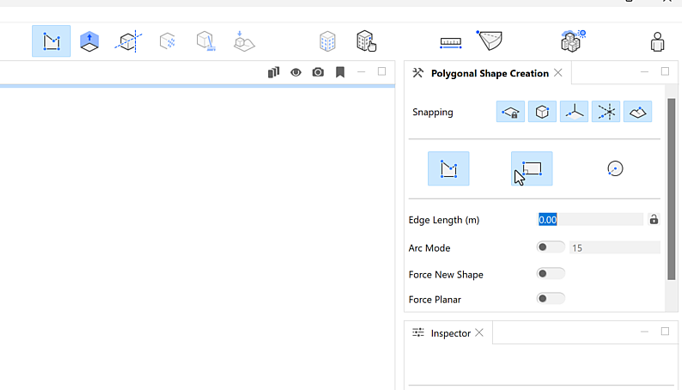Maximize the Polygonal Shape Creation panel
682x390 pixels.
click(665, 71)
